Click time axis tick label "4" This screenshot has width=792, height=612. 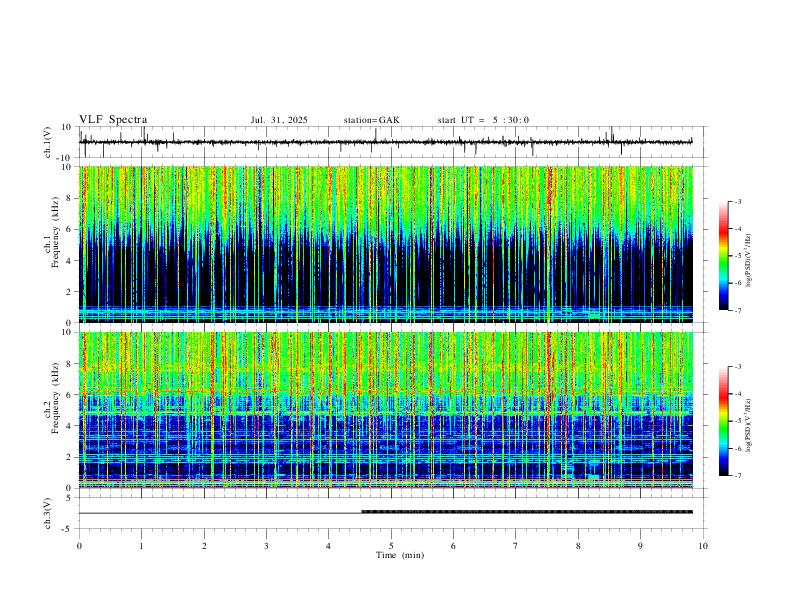coord(329,546)
